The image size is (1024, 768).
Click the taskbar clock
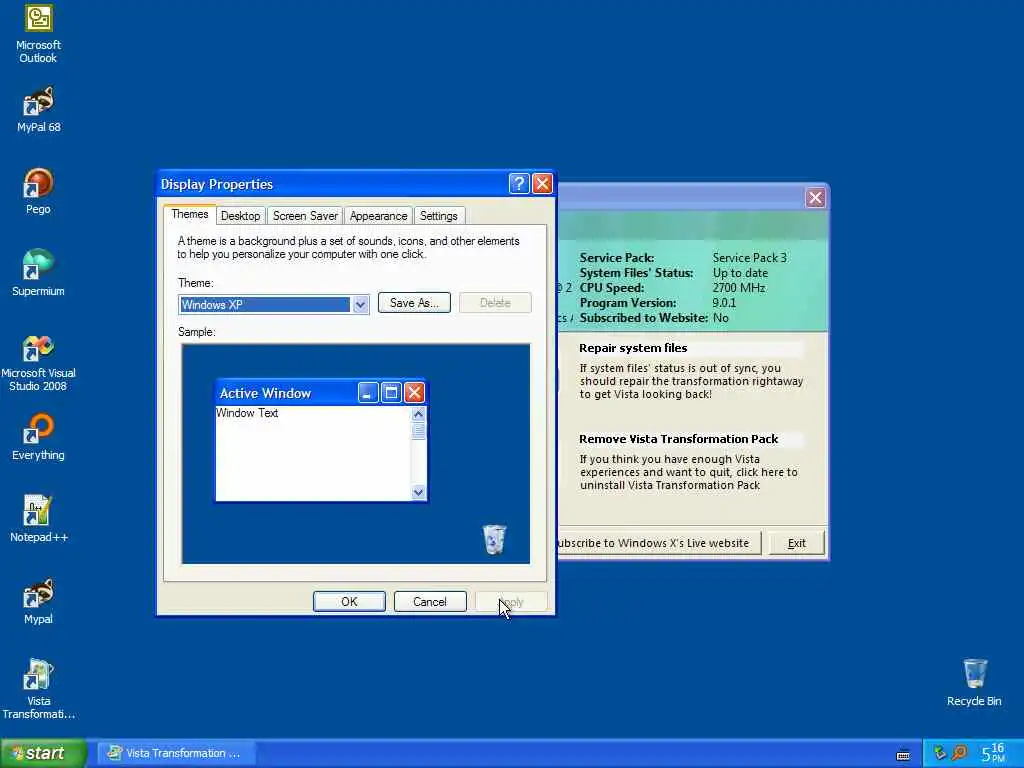click(993, 753)
